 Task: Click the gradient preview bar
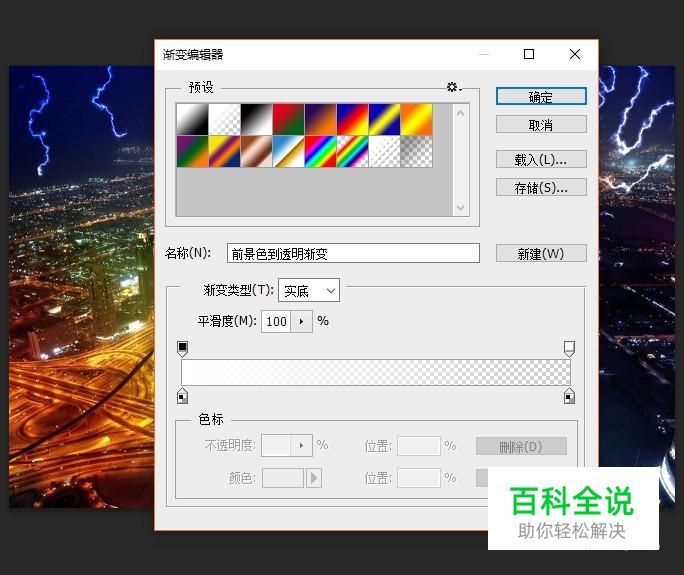tap(376, 372)
